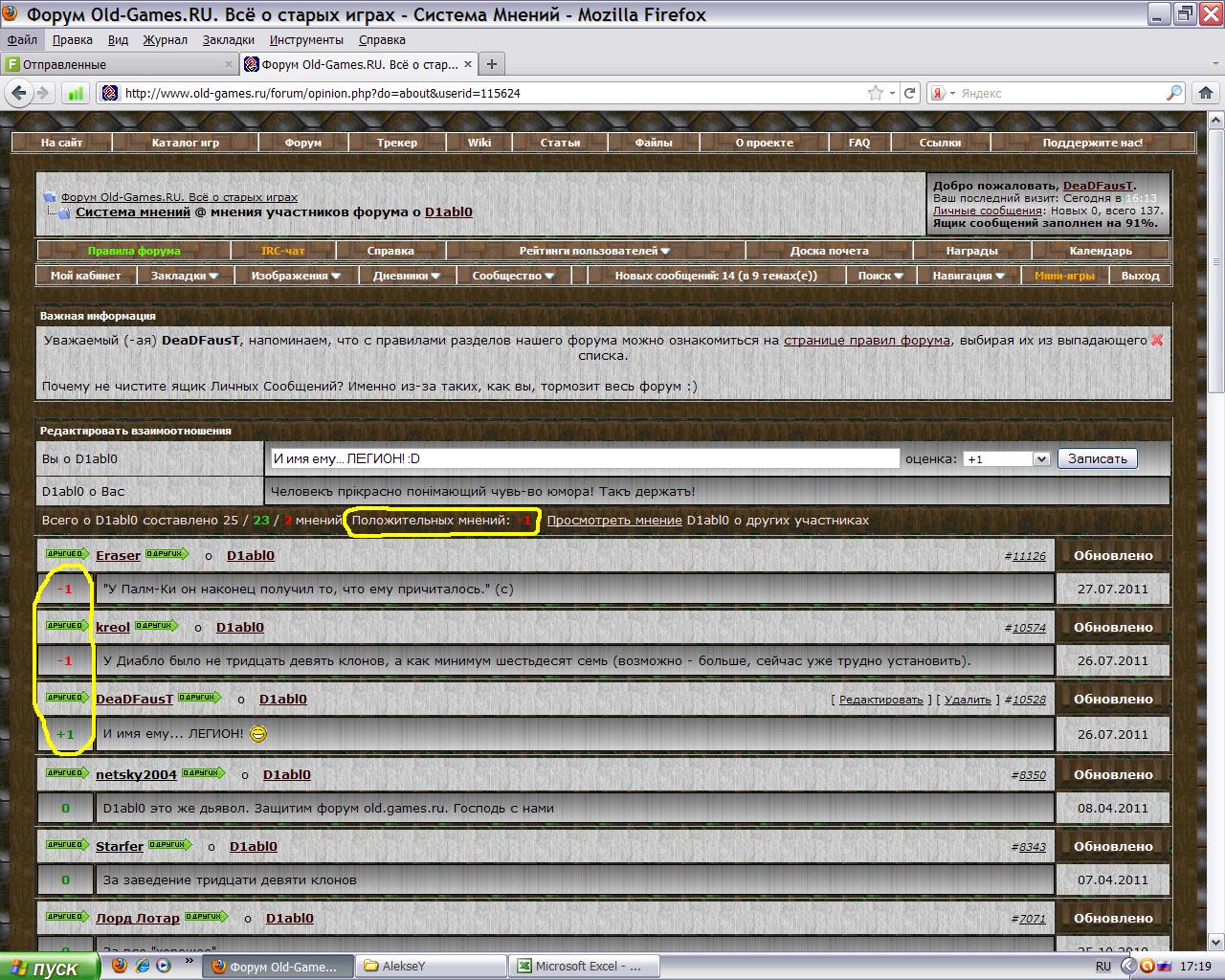Switch to the Отправленные tab
The height and width of the screenshot is (980, 1225).
point(120,64)
